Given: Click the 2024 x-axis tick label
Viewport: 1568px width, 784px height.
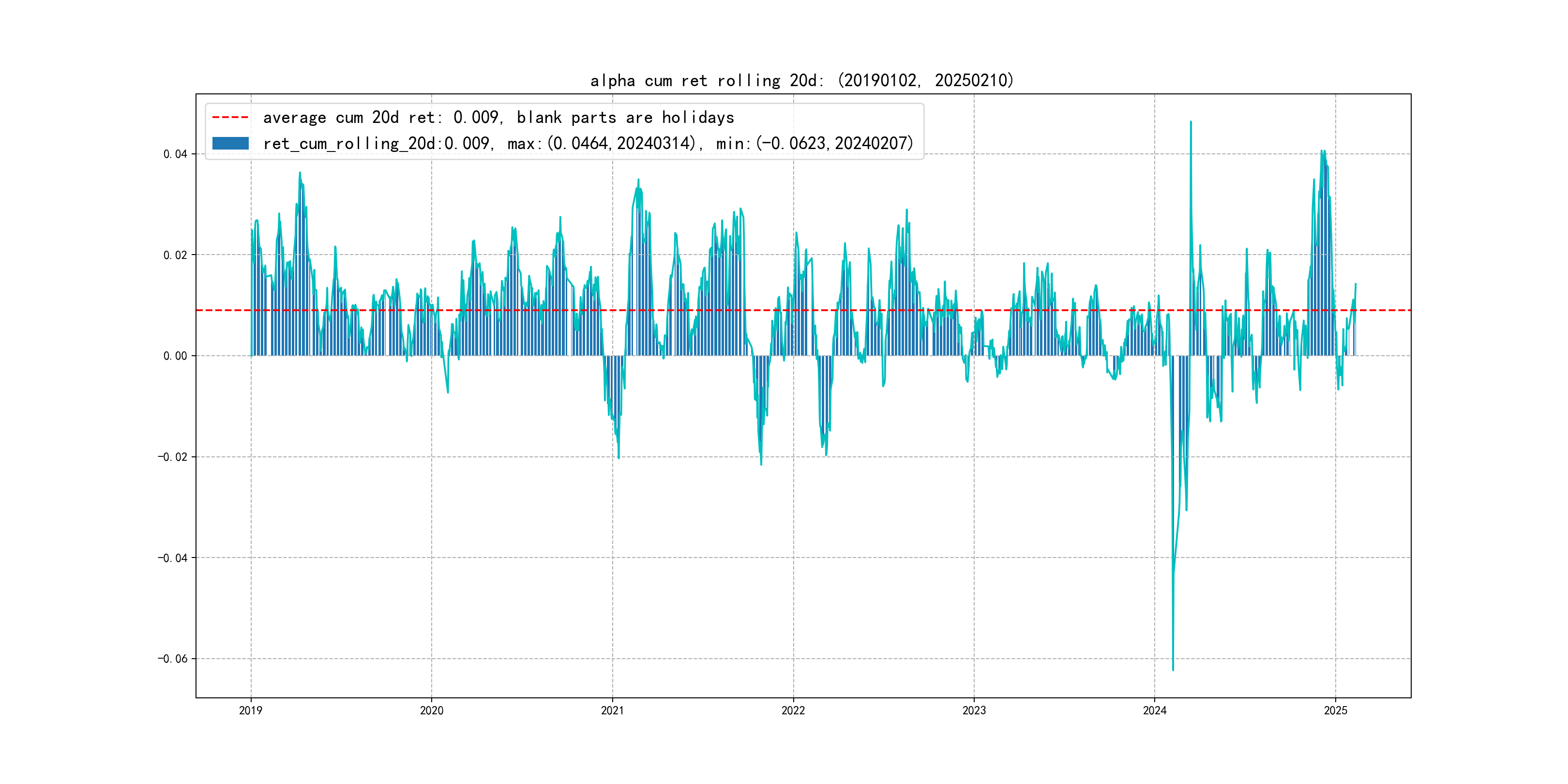Looking at the screenshot, I should pyautogui.click(x=1155, y=710).
